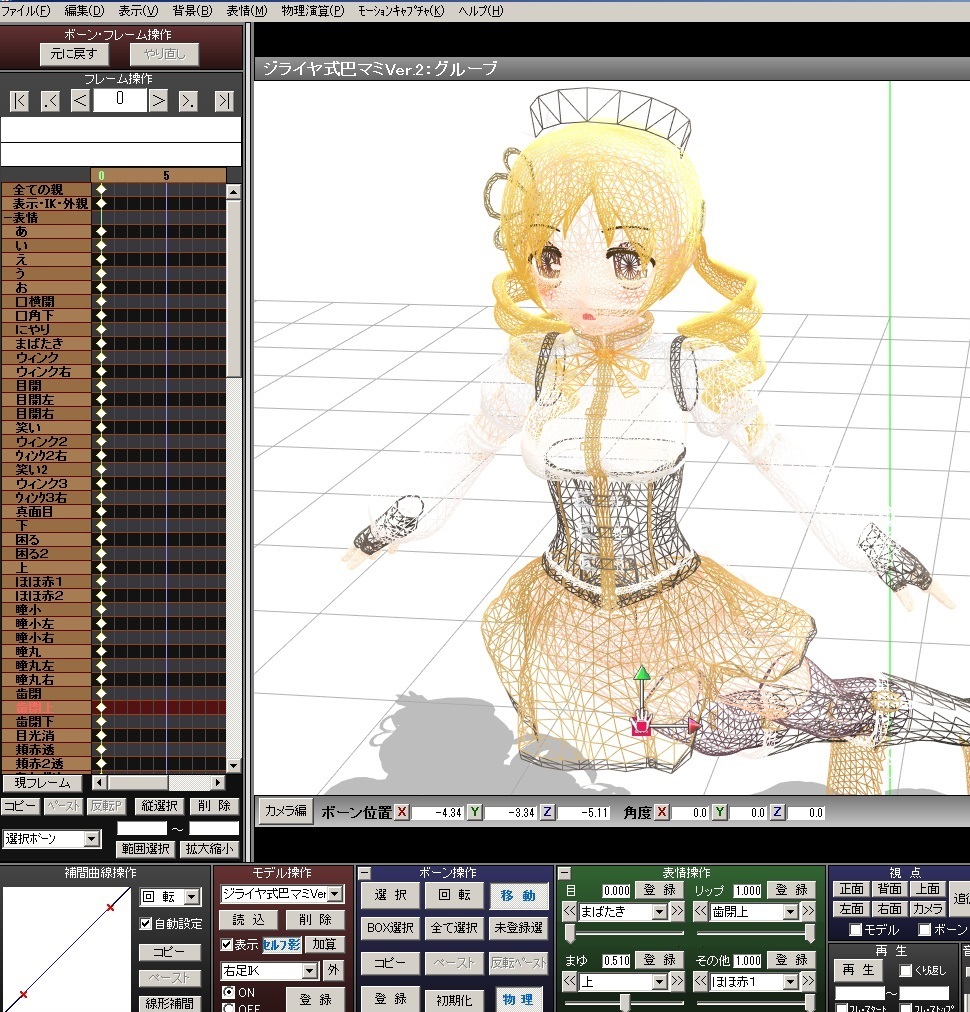Enable the くり返し repeat checkbox
This screenshot has height=1012, width=970.
(x=905, y=970)
